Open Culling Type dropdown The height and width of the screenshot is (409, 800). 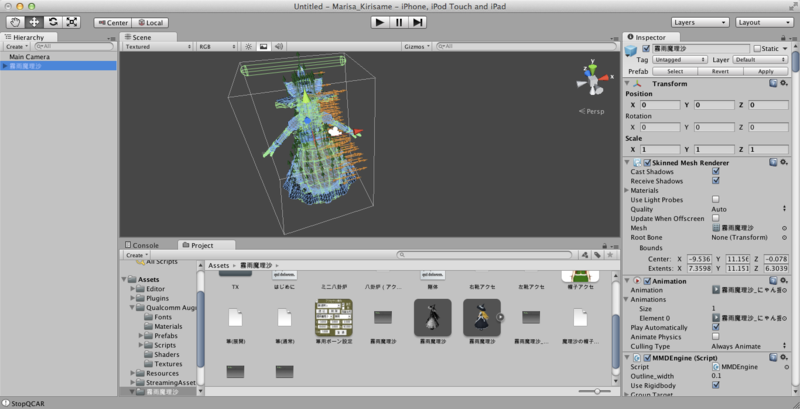point(749,346)
